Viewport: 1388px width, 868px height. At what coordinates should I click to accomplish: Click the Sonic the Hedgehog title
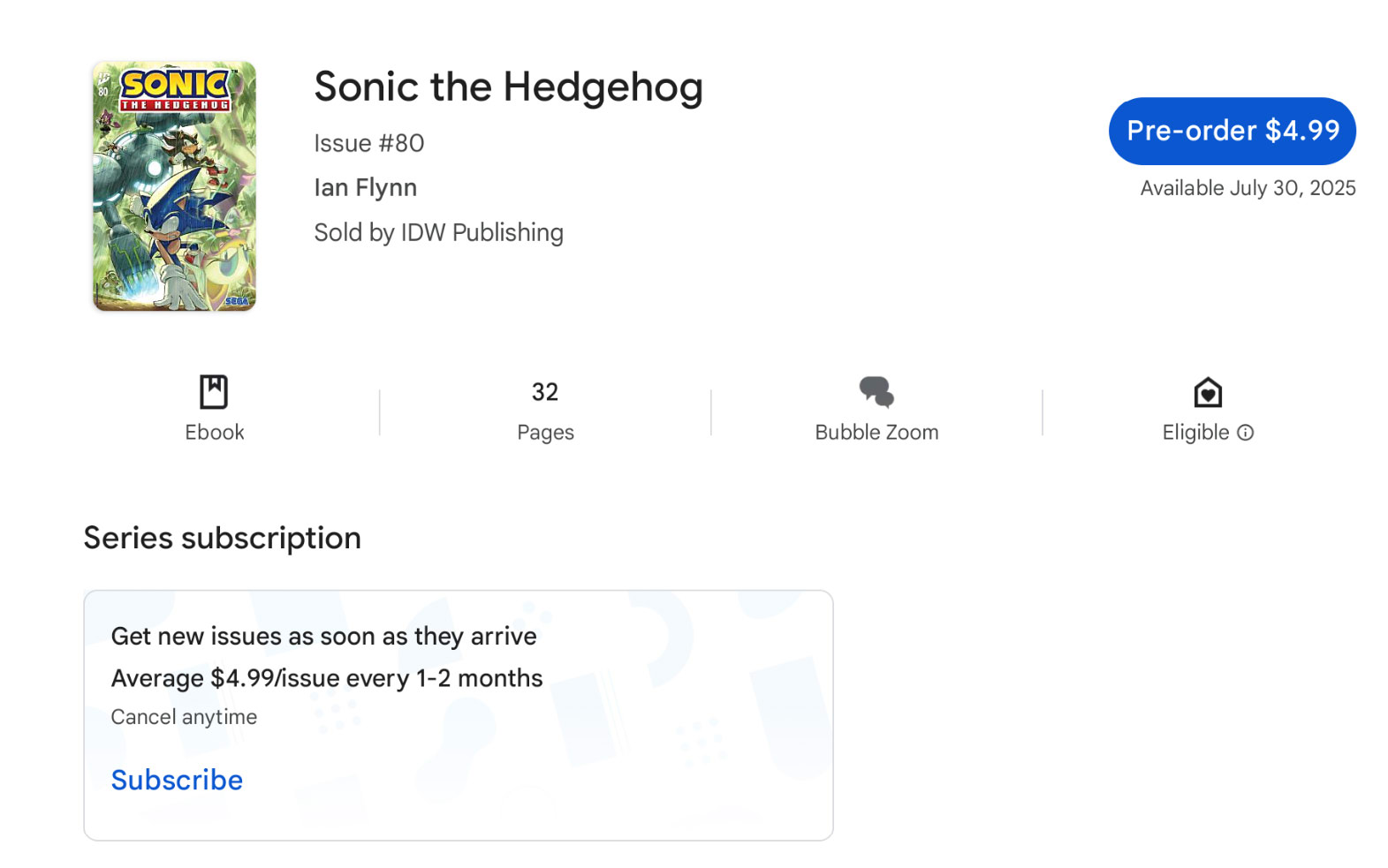508,87
